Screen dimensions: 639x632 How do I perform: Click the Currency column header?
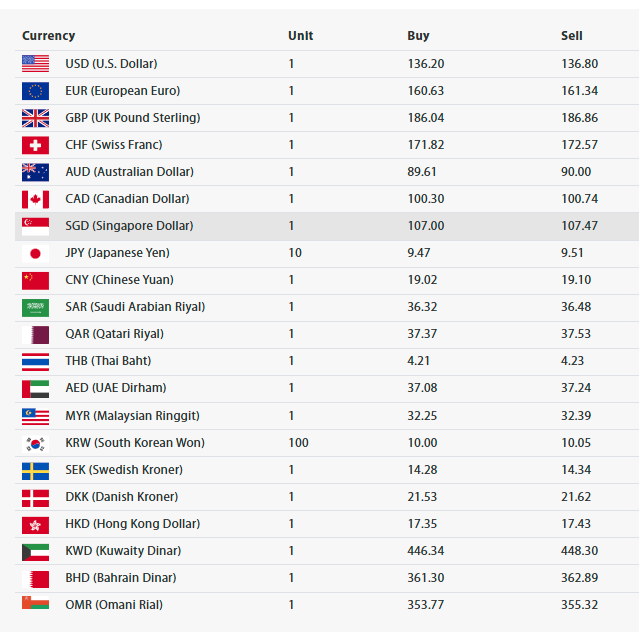(x=48, y=36)
